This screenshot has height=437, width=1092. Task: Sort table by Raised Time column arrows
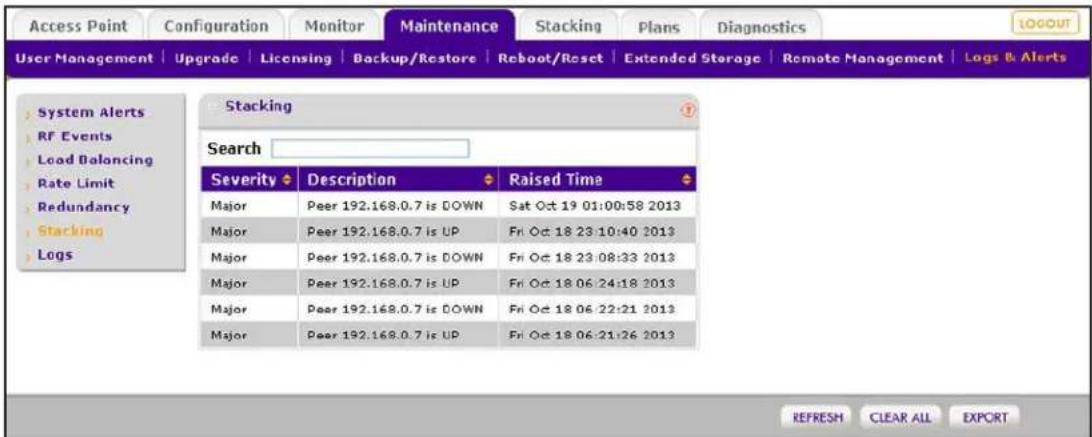[x=689, y=180]
